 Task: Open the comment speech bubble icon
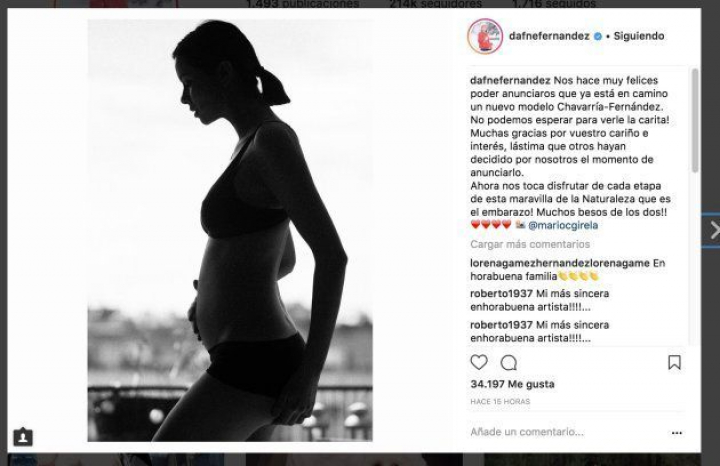pyautogui.click(x=509, y=363)
